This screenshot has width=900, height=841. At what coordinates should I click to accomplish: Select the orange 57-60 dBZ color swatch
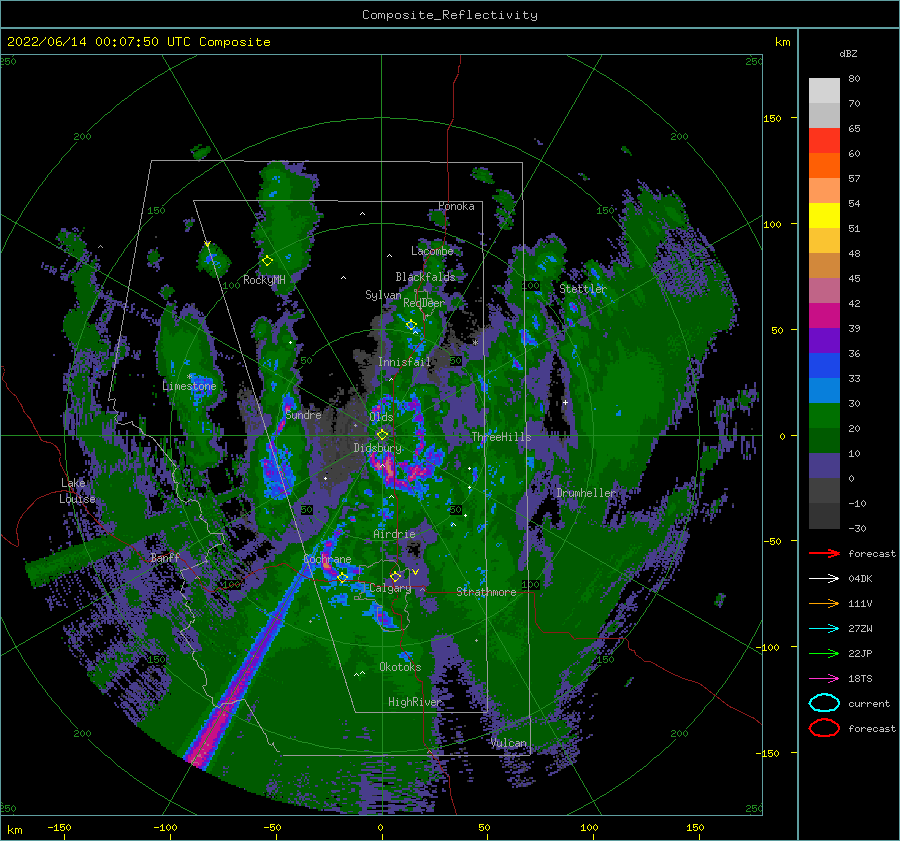[824, 166]
